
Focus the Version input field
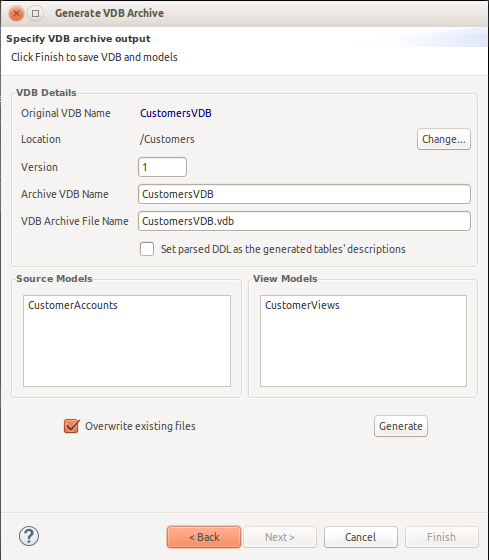pos(163,167)
